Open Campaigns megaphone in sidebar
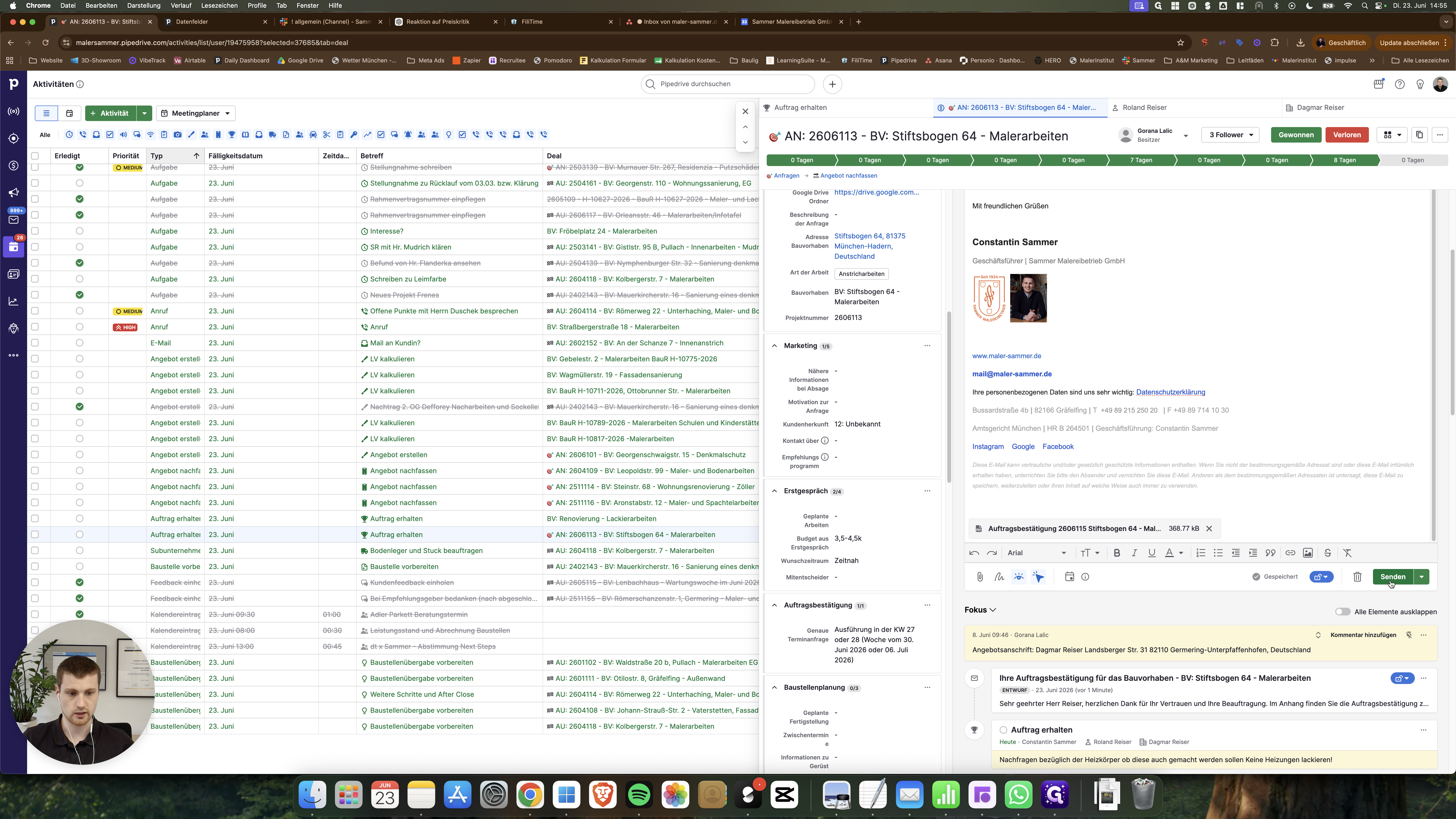This screenshot has width=1456, height=819. [14, 193]
